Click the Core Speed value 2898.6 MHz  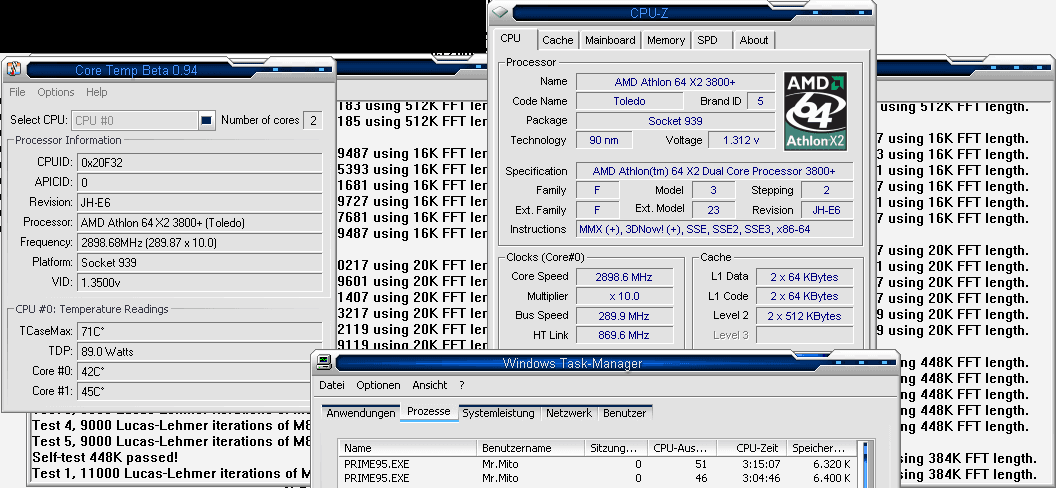(624, 277)
